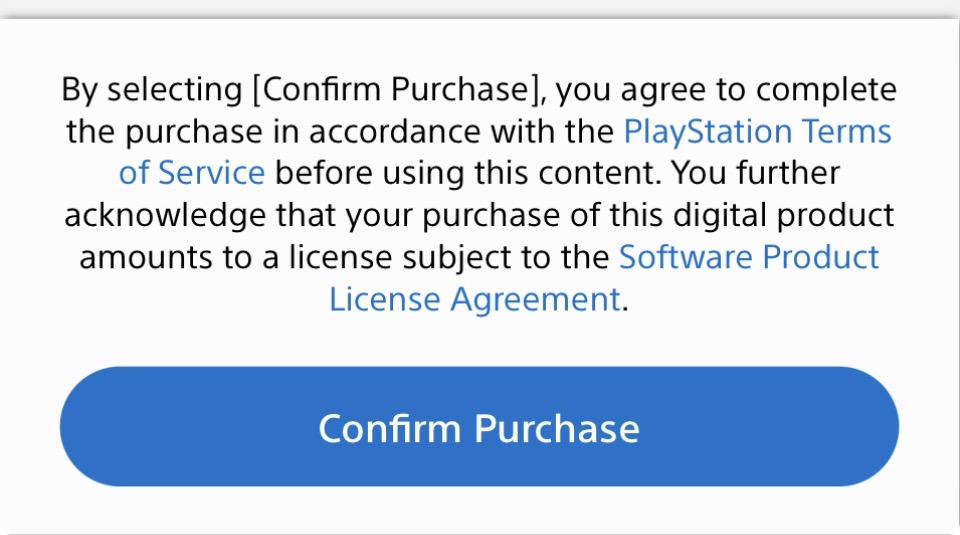The image size is (960, 535).
Task: Tap the blue pill-shaped Confirm Purchase button
Action: coord(479,427)
